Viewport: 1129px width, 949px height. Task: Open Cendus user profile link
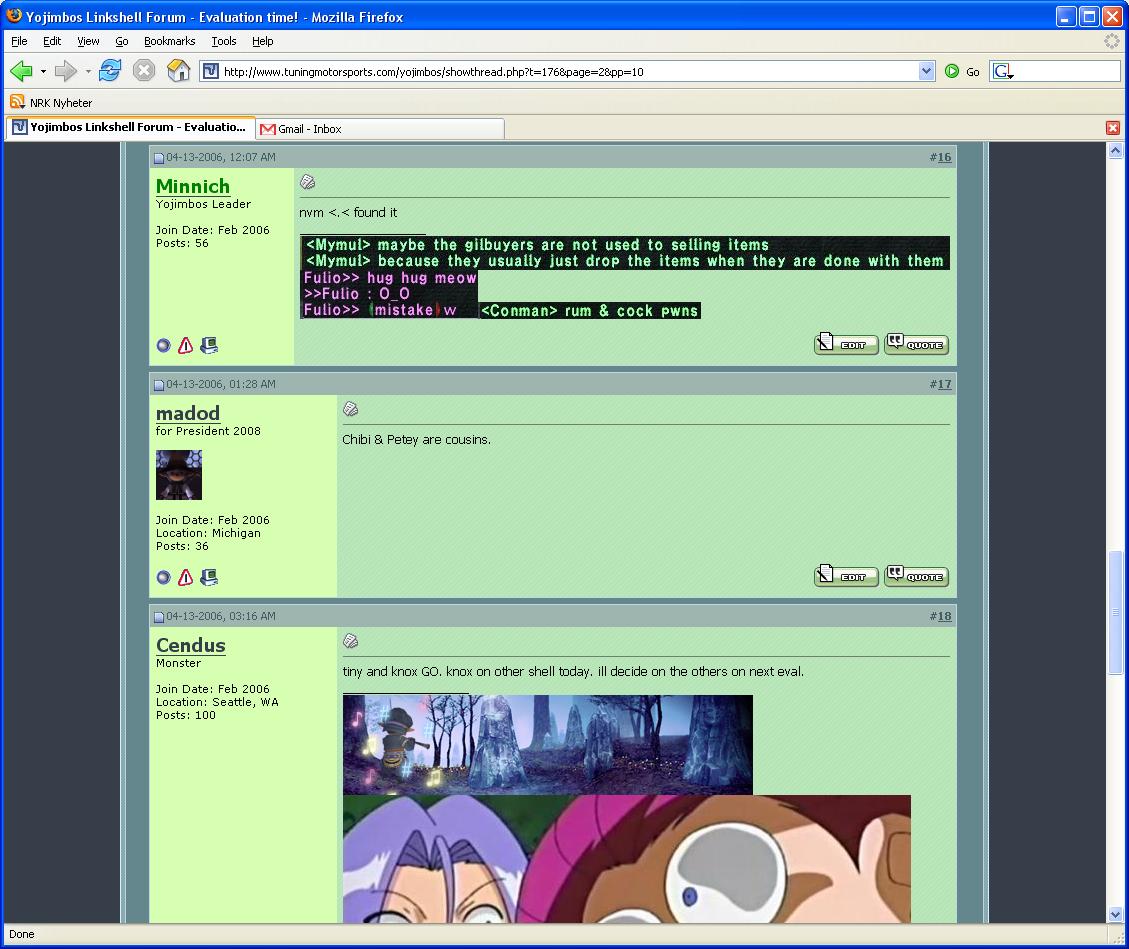click(190, 645)
